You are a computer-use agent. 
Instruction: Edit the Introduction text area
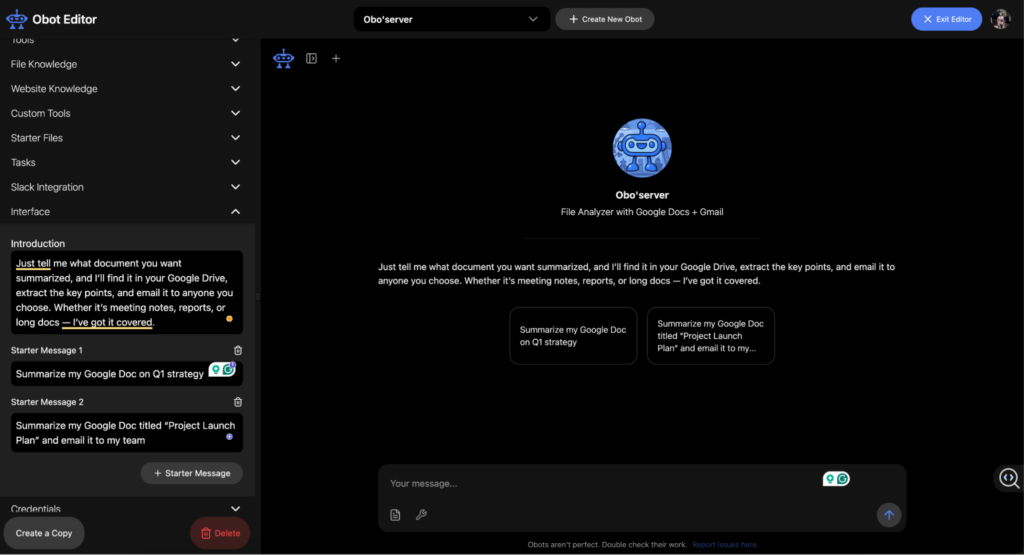[x=127, y=293]
